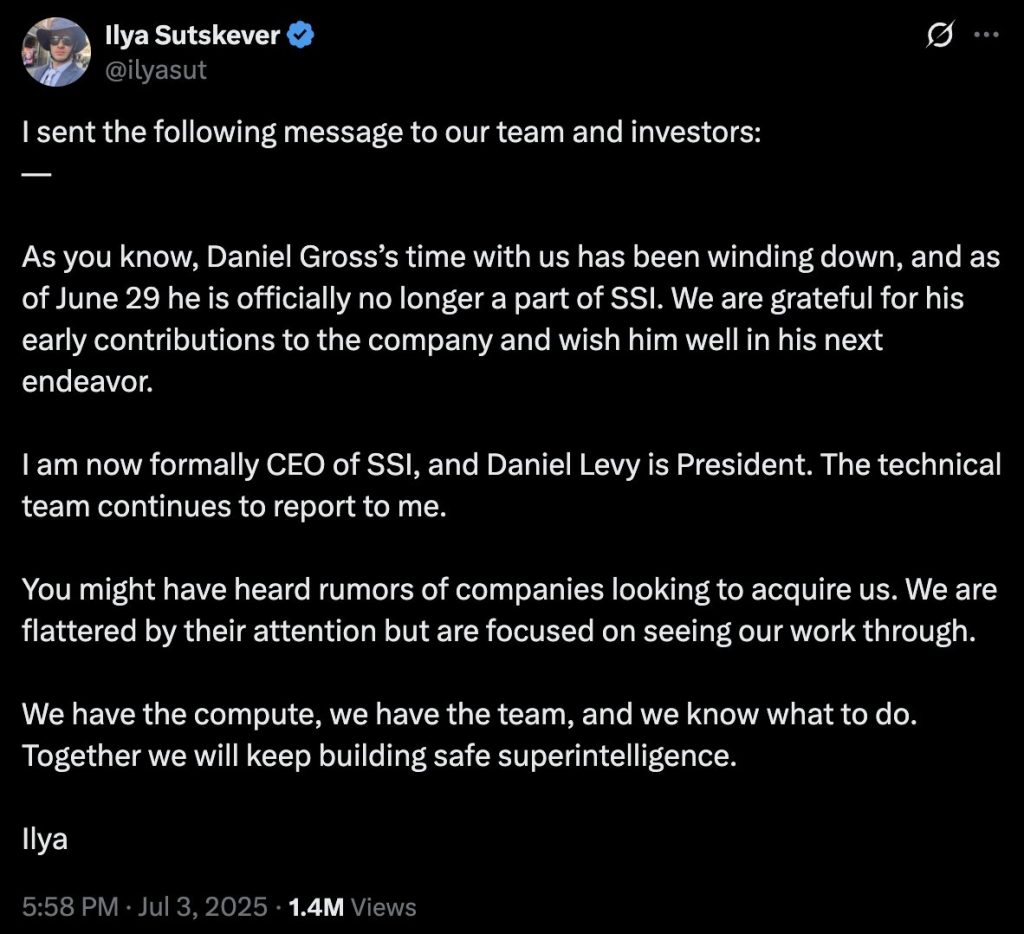Click the June 29 mention

(107, 298)
